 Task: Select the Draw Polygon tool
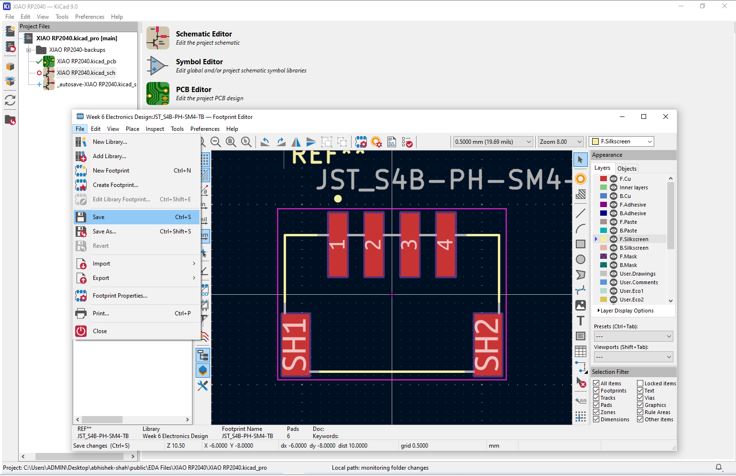point(581,275)
